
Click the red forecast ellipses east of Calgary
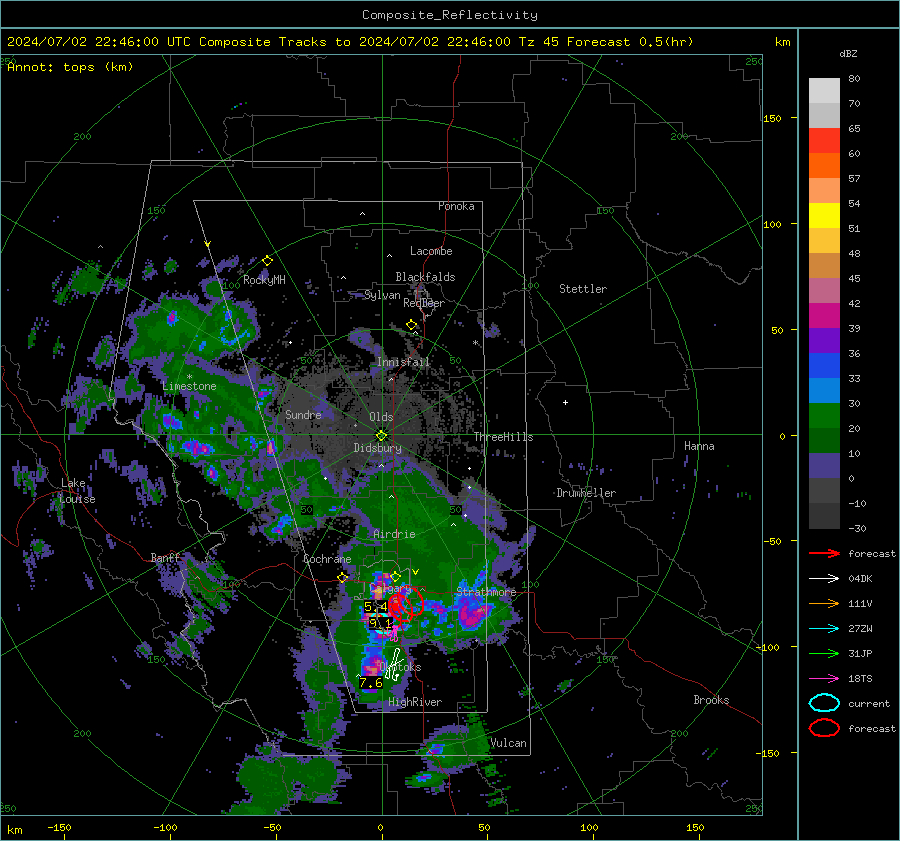[406, 605]
